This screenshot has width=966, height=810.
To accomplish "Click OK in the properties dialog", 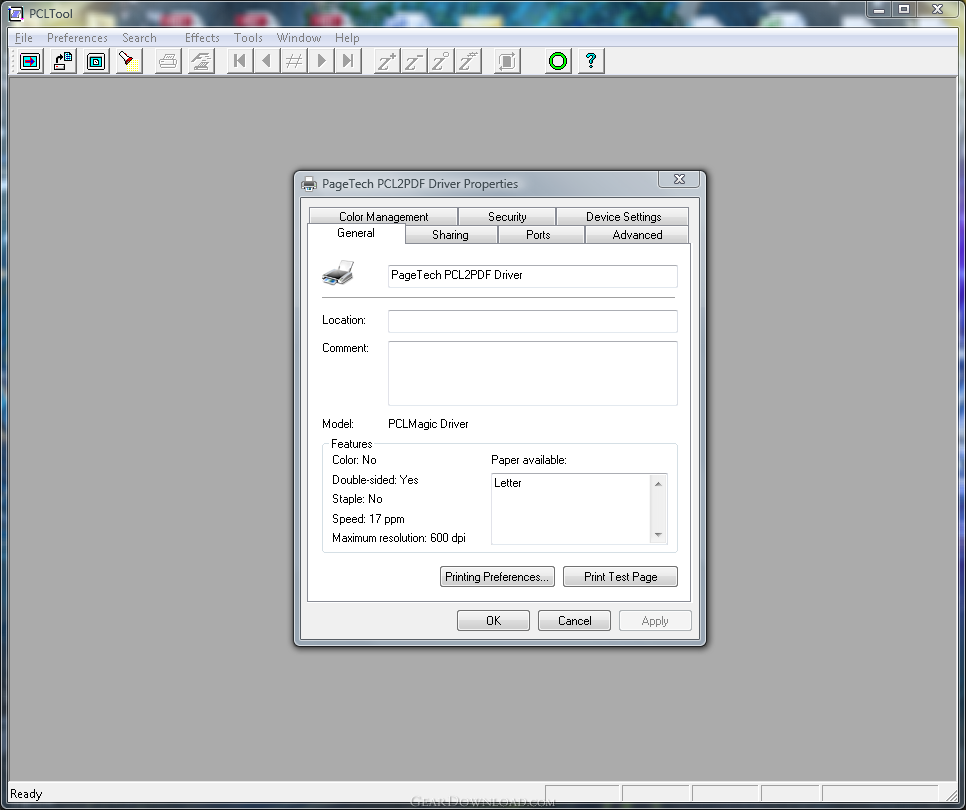I will point(493,620).
